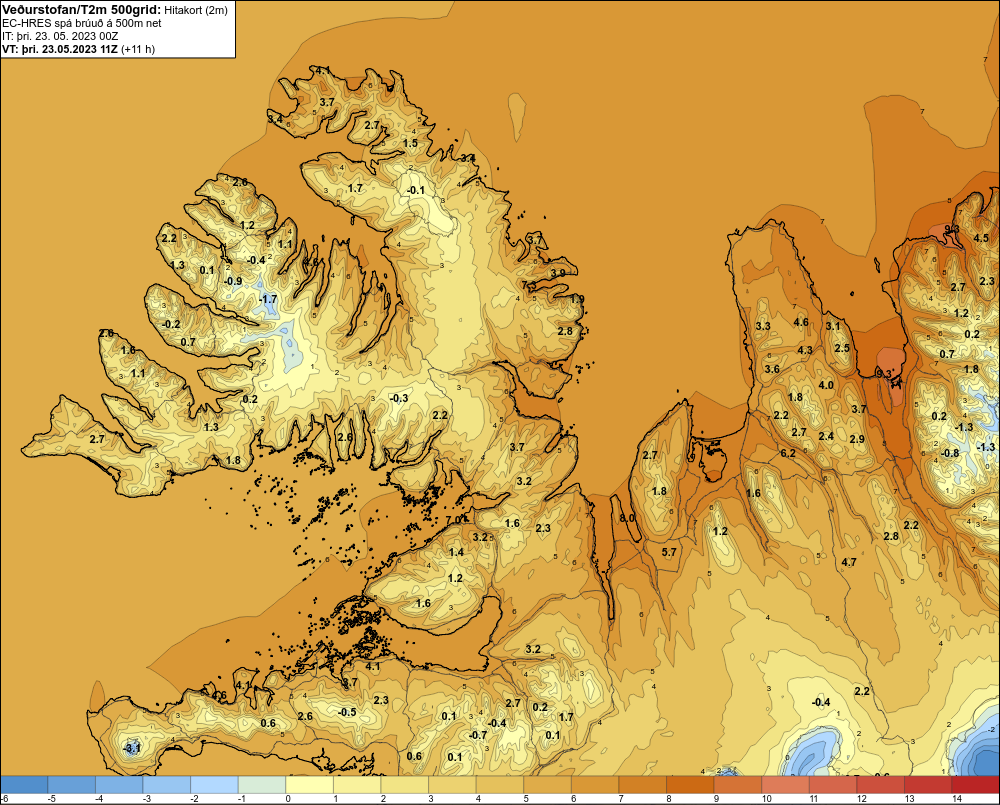Screen dimensions: 1000x805
Task: Click the dark red swatch right of 14
Action: 976,785
